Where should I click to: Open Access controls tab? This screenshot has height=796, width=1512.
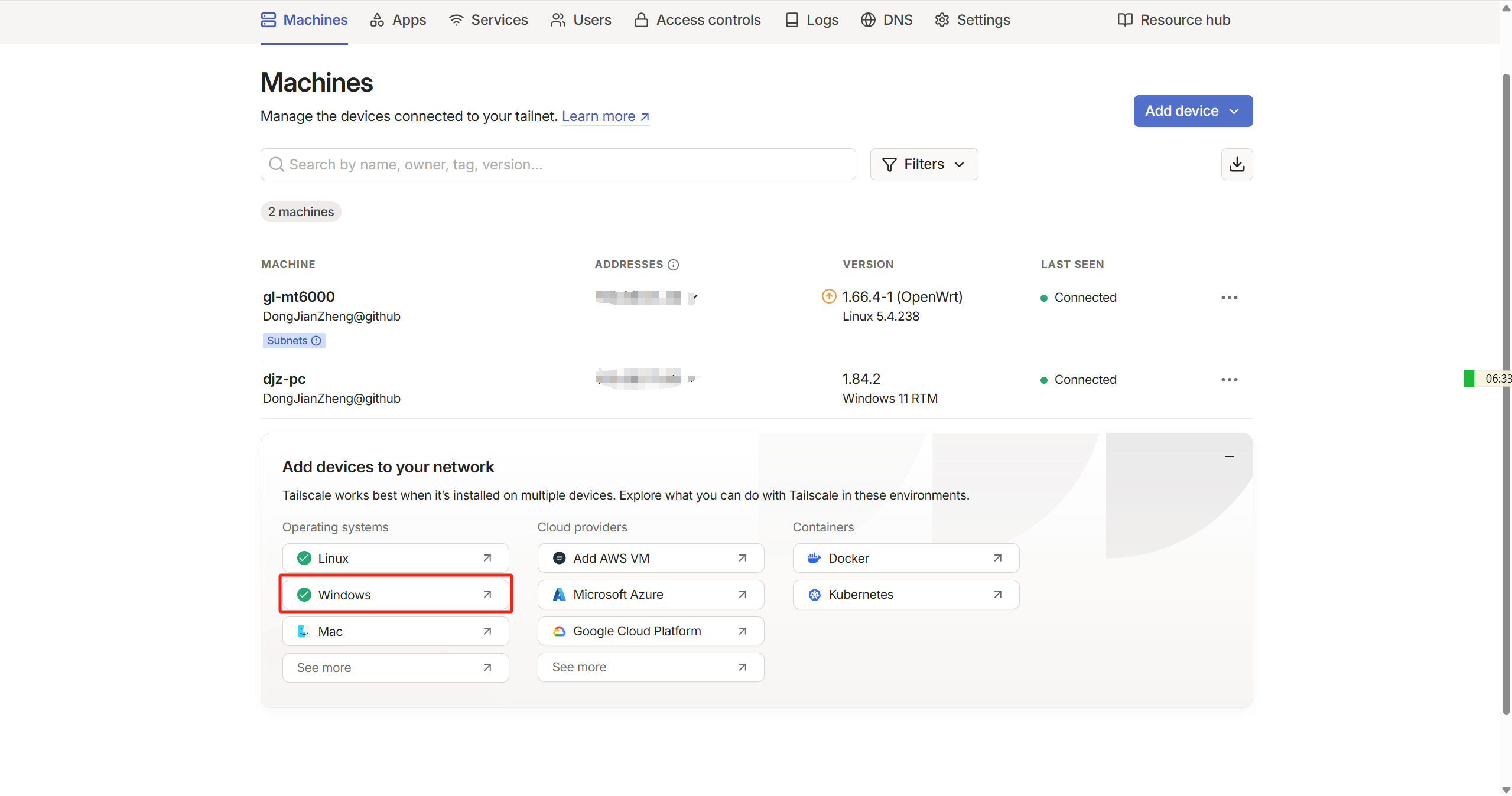click(x=697, y=20)
